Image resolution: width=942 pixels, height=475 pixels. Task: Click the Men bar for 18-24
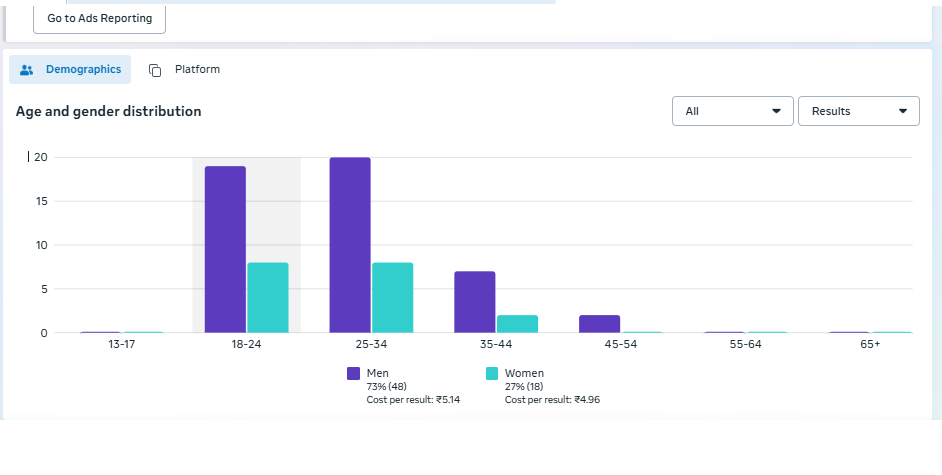click(225, 250)
